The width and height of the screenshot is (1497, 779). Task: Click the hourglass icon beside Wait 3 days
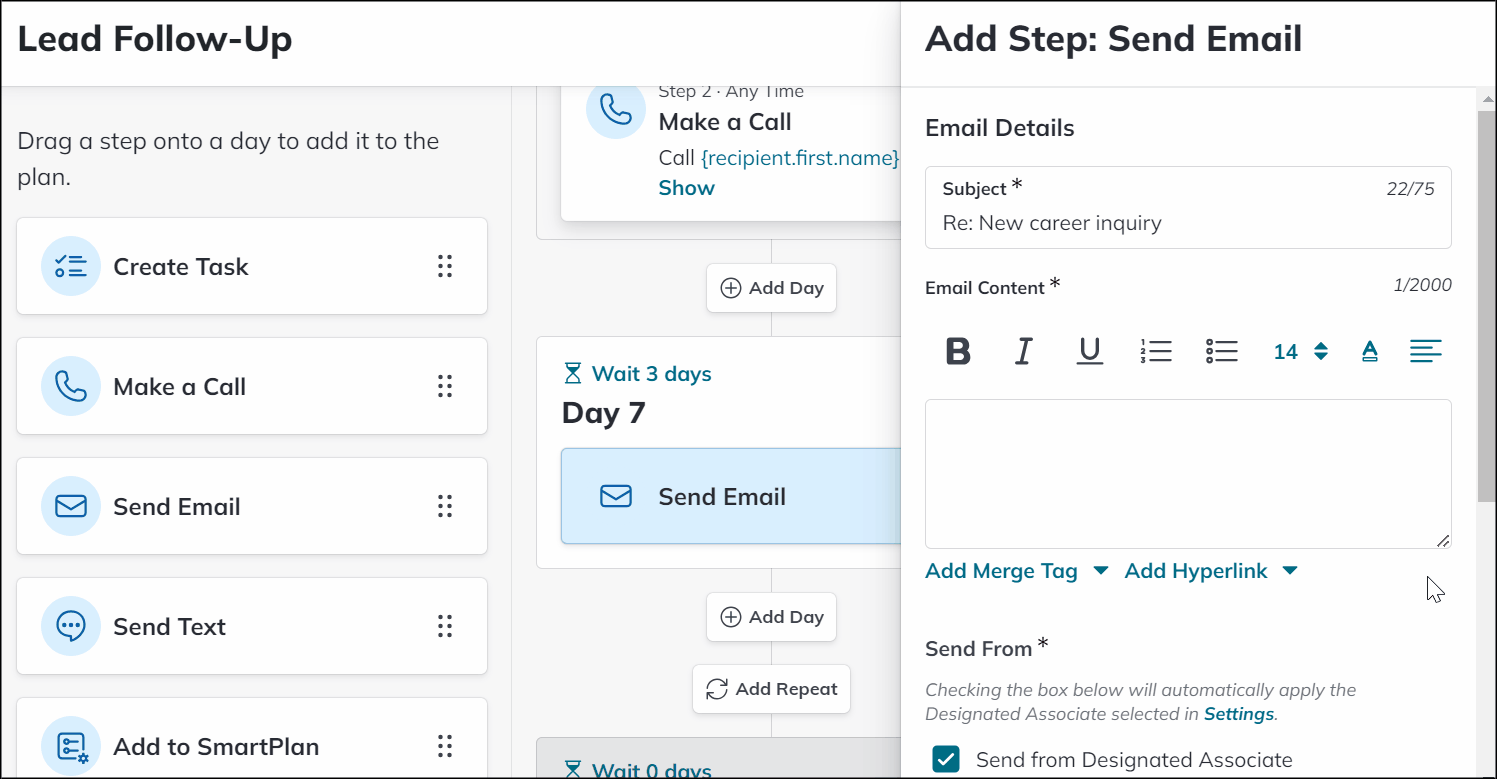tap(572, 374)
